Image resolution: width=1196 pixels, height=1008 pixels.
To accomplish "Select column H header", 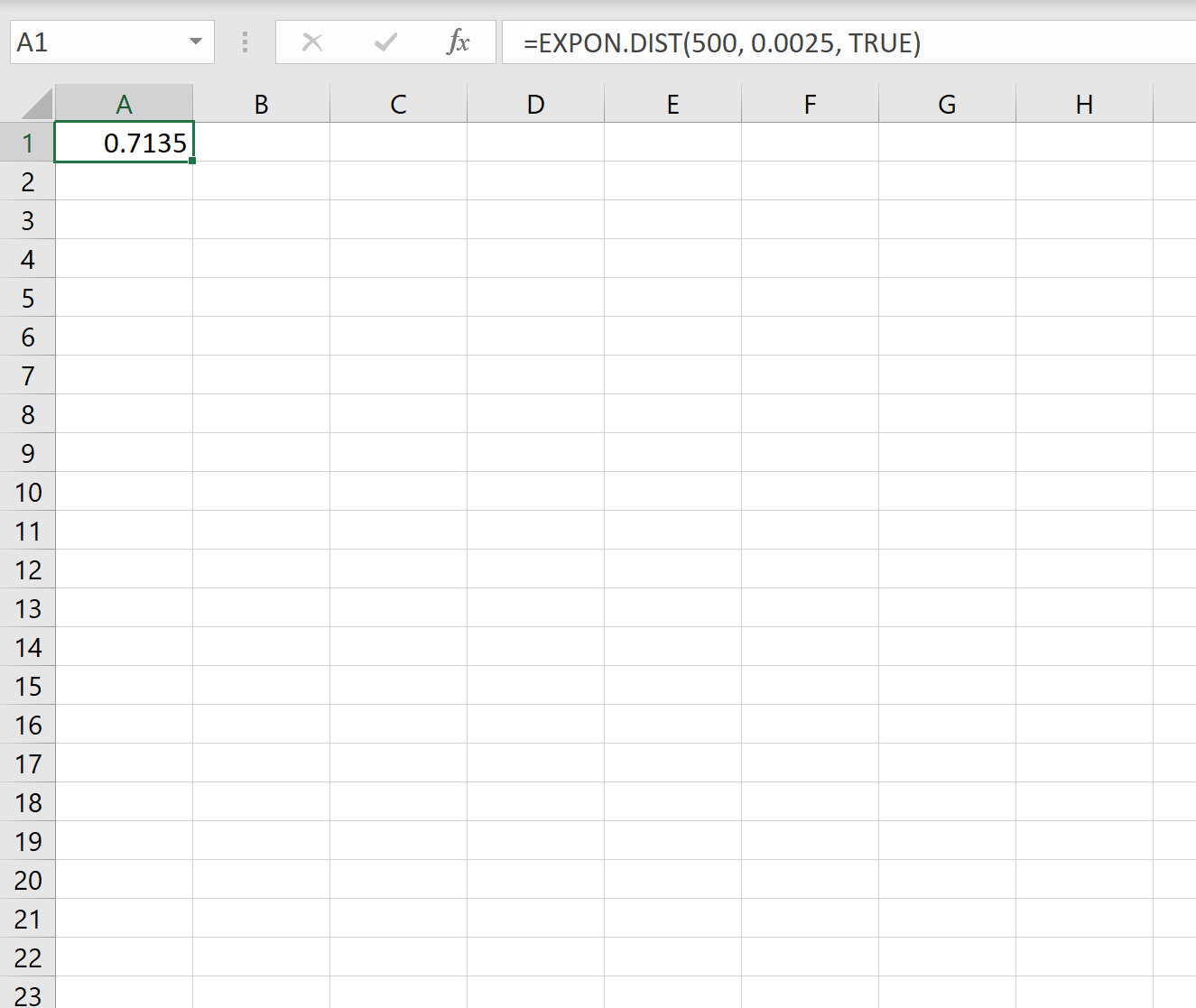I will pos(1083,103).
